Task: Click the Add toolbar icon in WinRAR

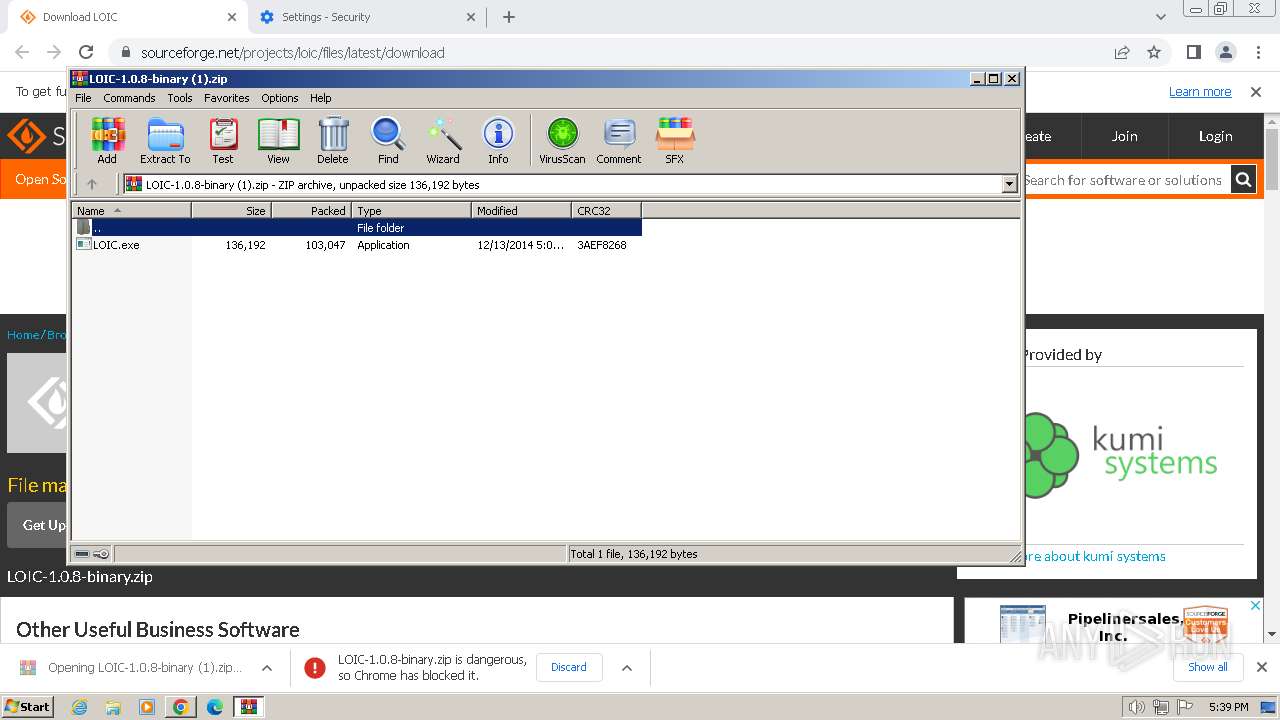Action: 107,140
